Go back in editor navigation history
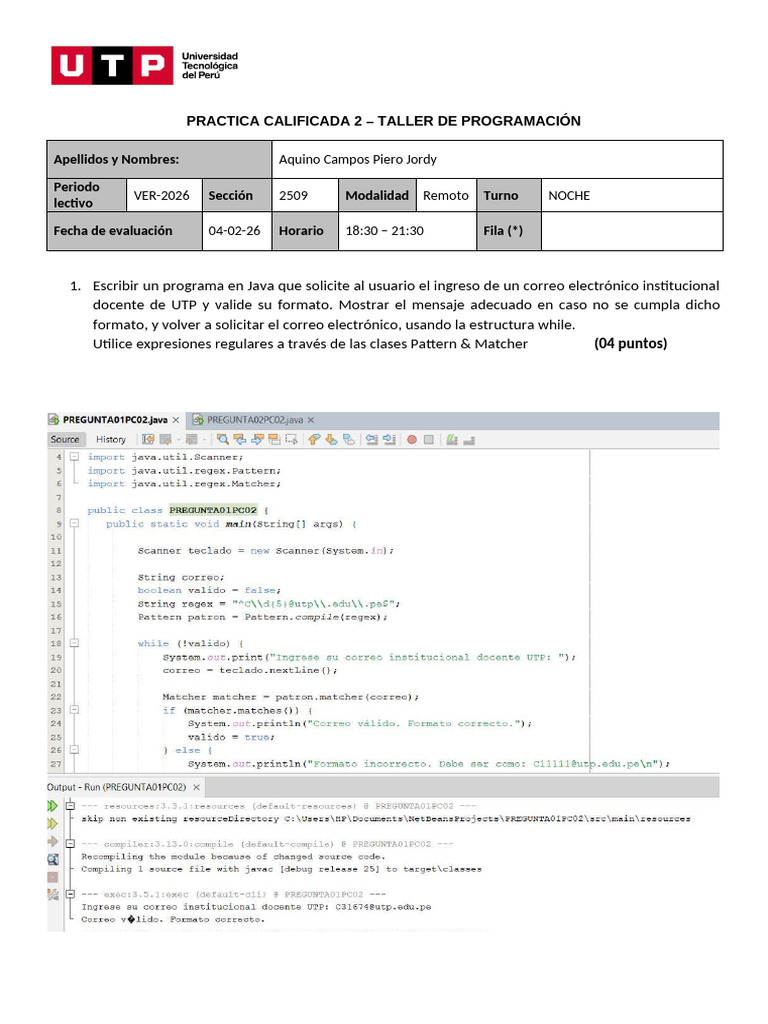Viewport: 768px width, 1024px height. tap(165, 440)
